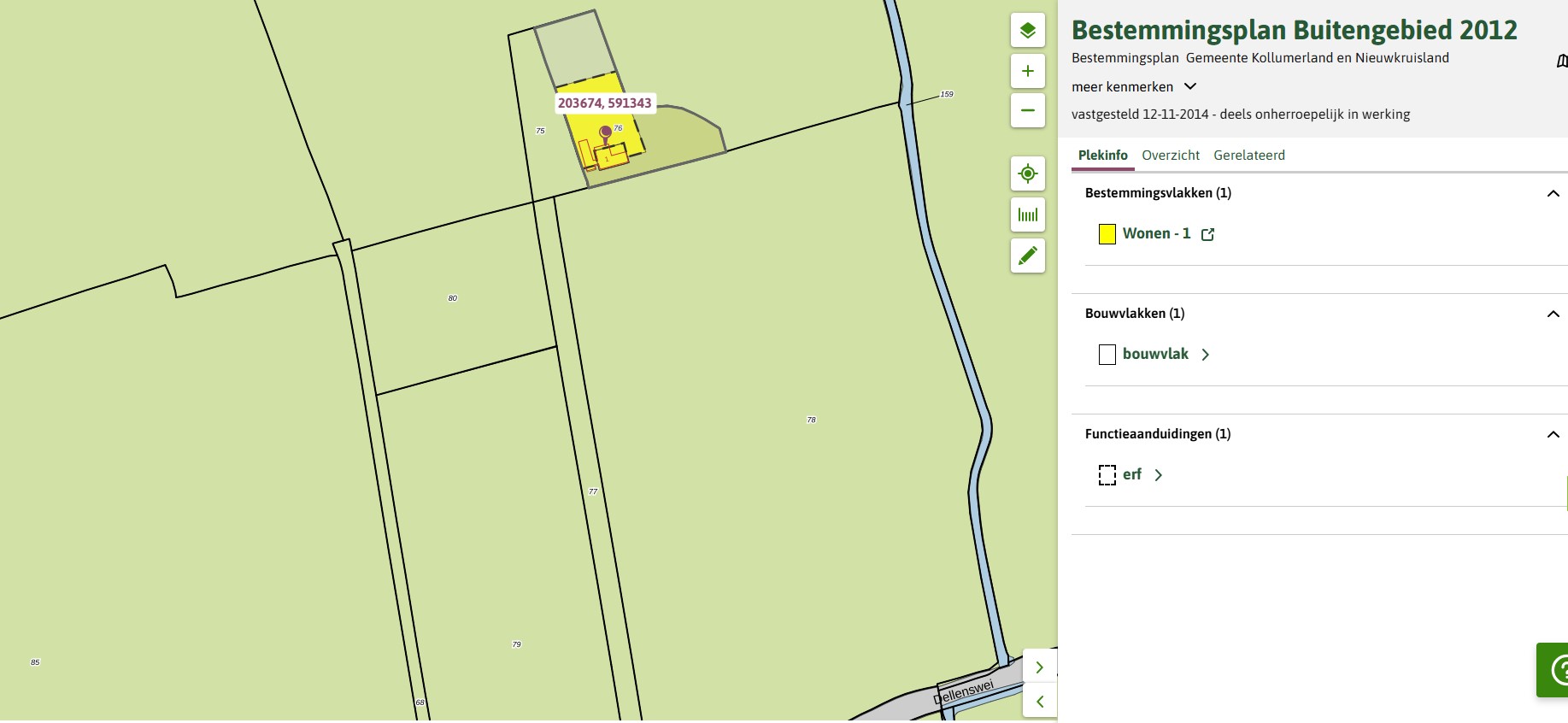Open the map layers panel

(1028, 31)
